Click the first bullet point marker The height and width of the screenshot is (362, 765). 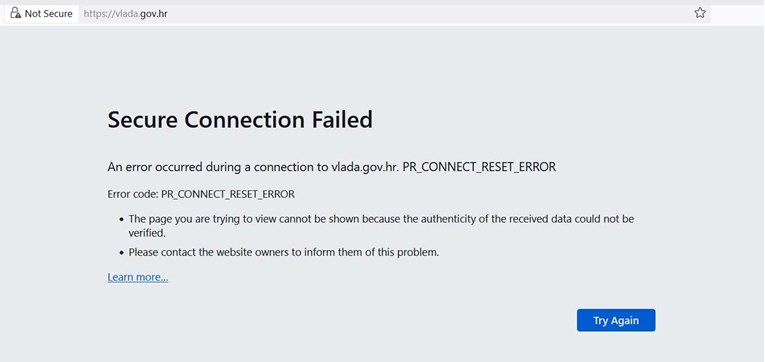click(x=121, y=220)
